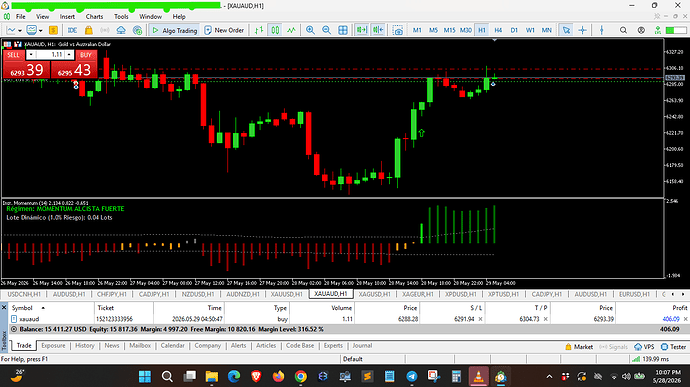The image size is (690, 387).
Task: Toggle chart shift from right border
Action: click(378, 30)
